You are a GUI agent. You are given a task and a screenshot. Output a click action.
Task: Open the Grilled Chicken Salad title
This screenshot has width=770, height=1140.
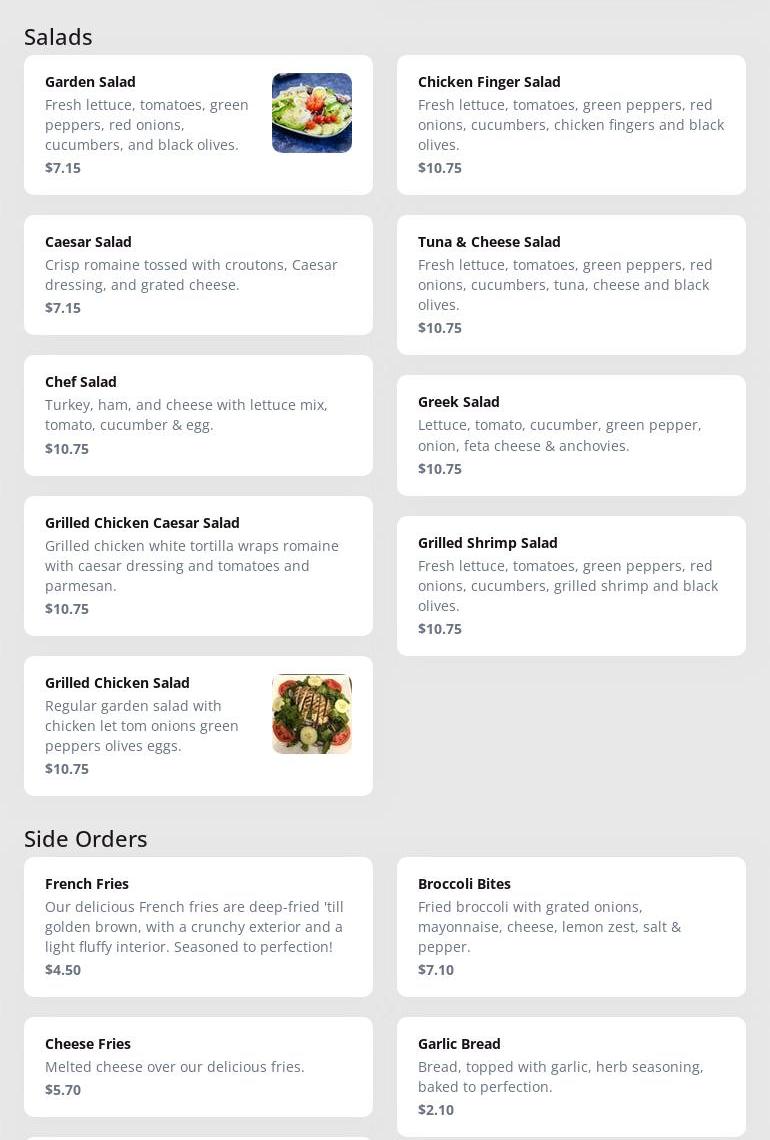pyautogui.click(x=117, y=683)
